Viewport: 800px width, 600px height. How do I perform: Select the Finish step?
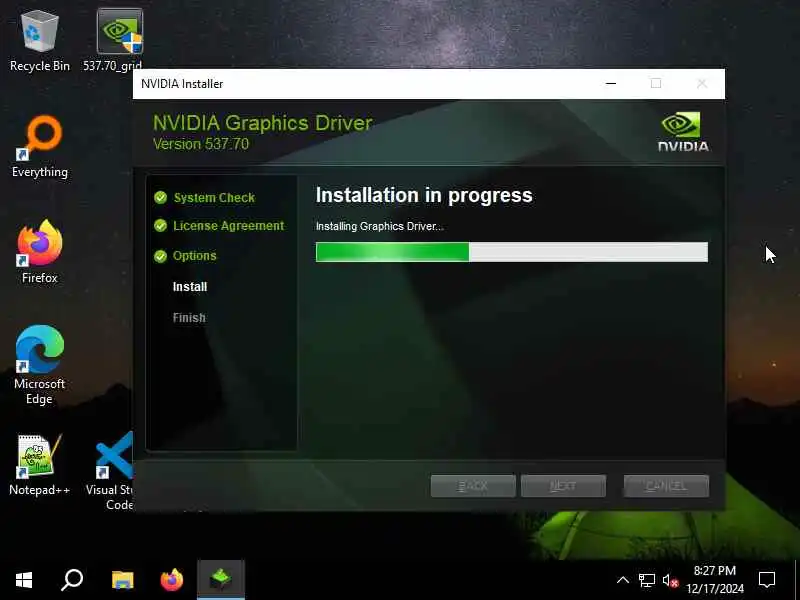(x=189, y=318)
